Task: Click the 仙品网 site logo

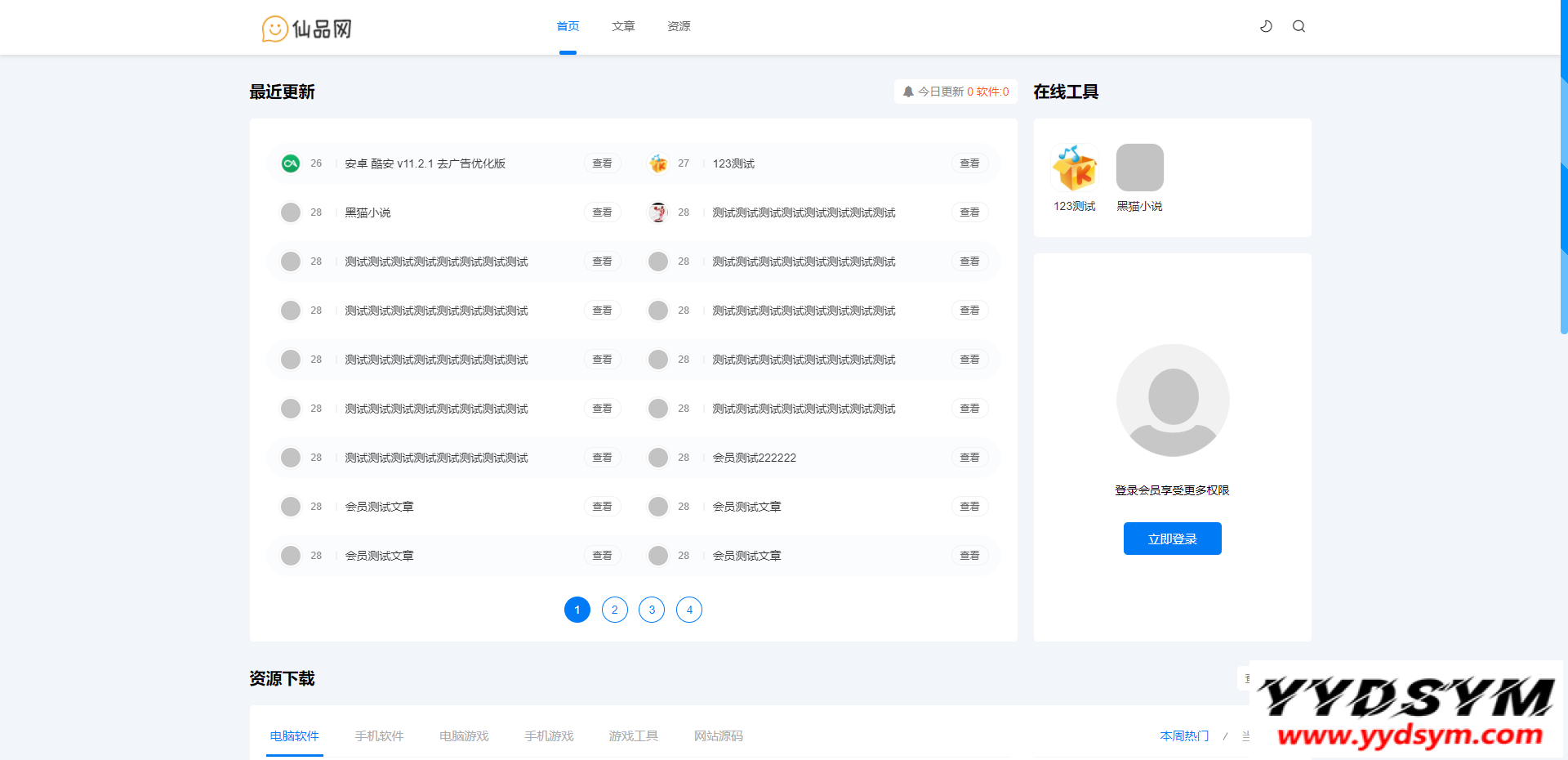Action: (x=307, y=29)
